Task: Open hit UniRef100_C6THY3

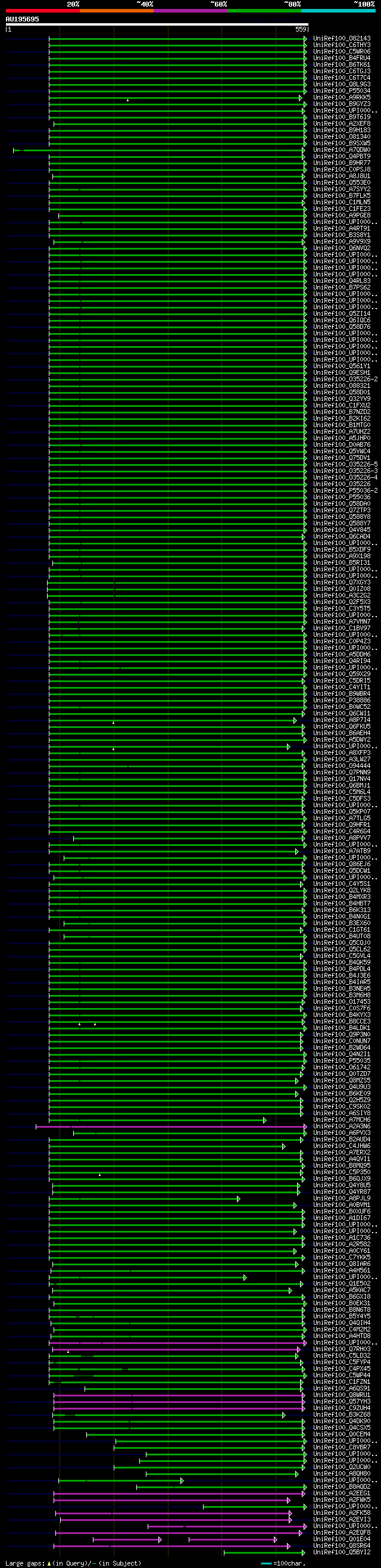Action: [x=342, y=45]
